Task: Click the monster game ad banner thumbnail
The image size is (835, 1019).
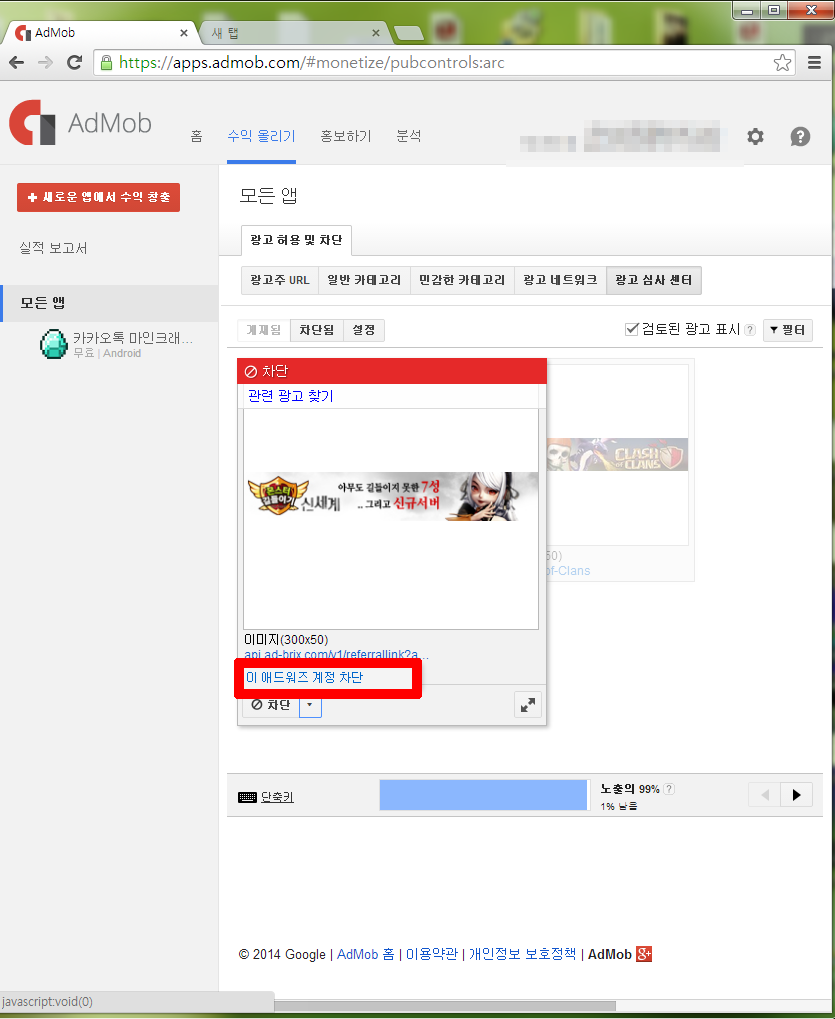Action: [392, 497]
